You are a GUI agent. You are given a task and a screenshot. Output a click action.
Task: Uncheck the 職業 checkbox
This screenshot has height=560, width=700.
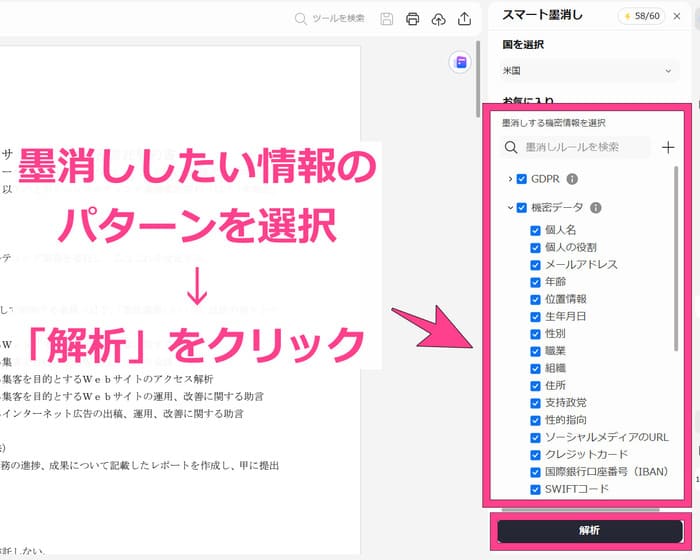point(535,351)
